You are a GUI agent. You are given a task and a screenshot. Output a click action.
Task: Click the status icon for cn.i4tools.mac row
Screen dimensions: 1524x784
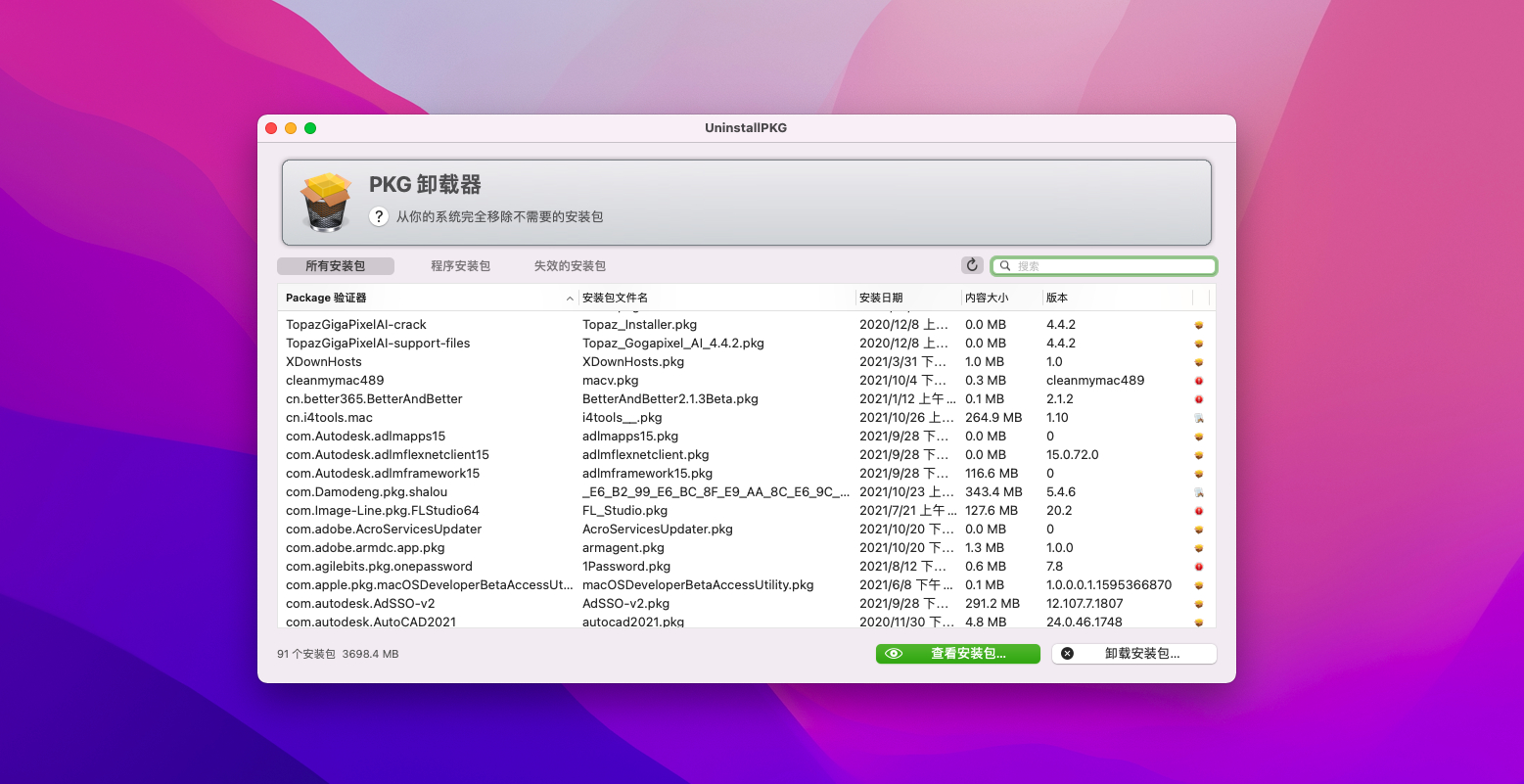[x=1199, y=418]
